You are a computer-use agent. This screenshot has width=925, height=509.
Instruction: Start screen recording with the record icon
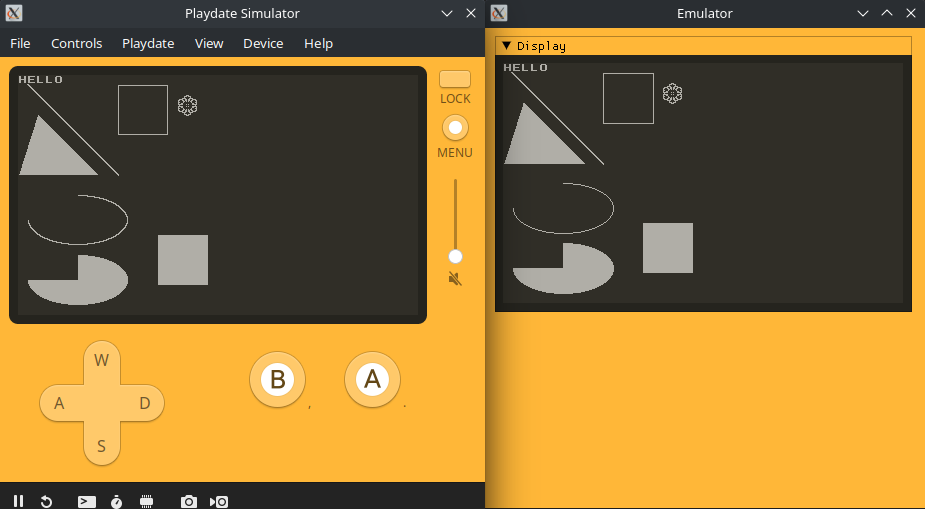[x=219, y=501]
